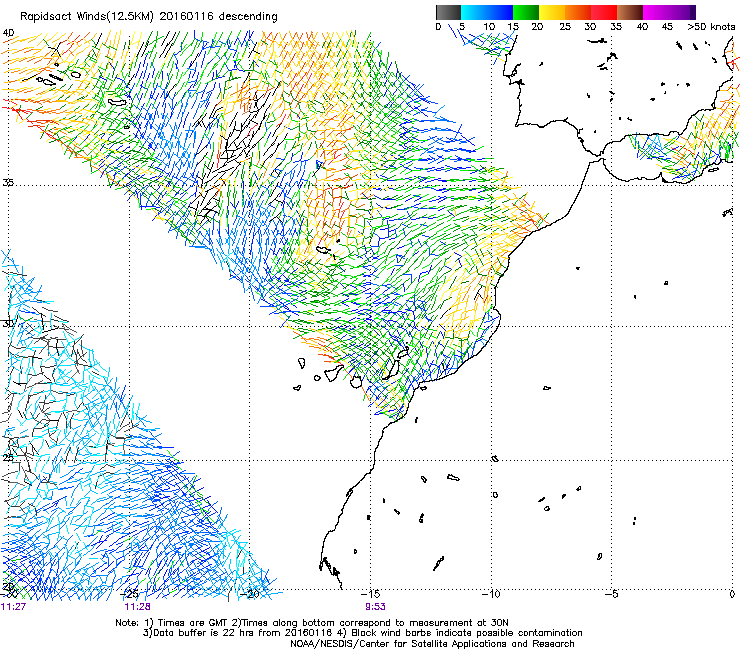Click the longitude label '-20'

point(250,594)
